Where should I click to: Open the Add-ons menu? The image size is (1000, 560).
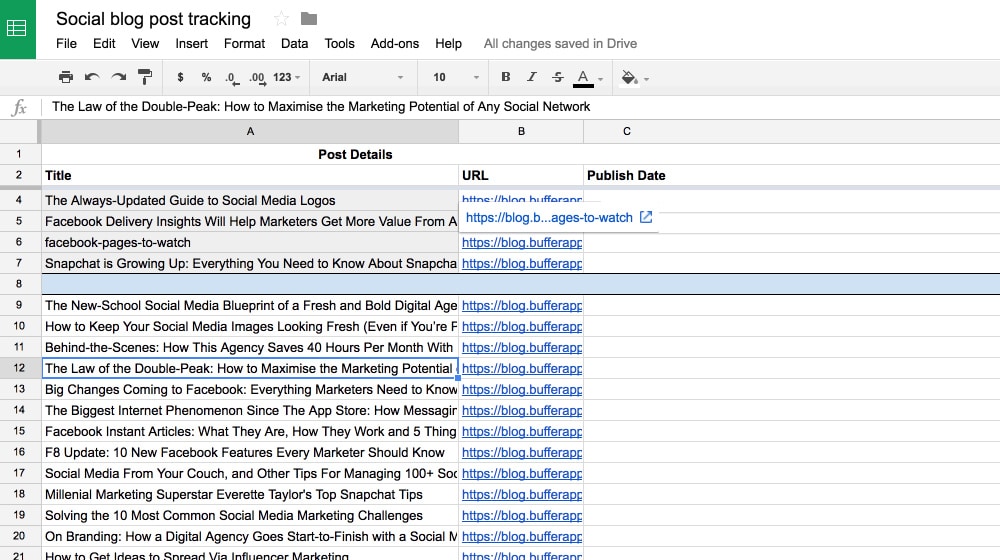coord(395,43)
